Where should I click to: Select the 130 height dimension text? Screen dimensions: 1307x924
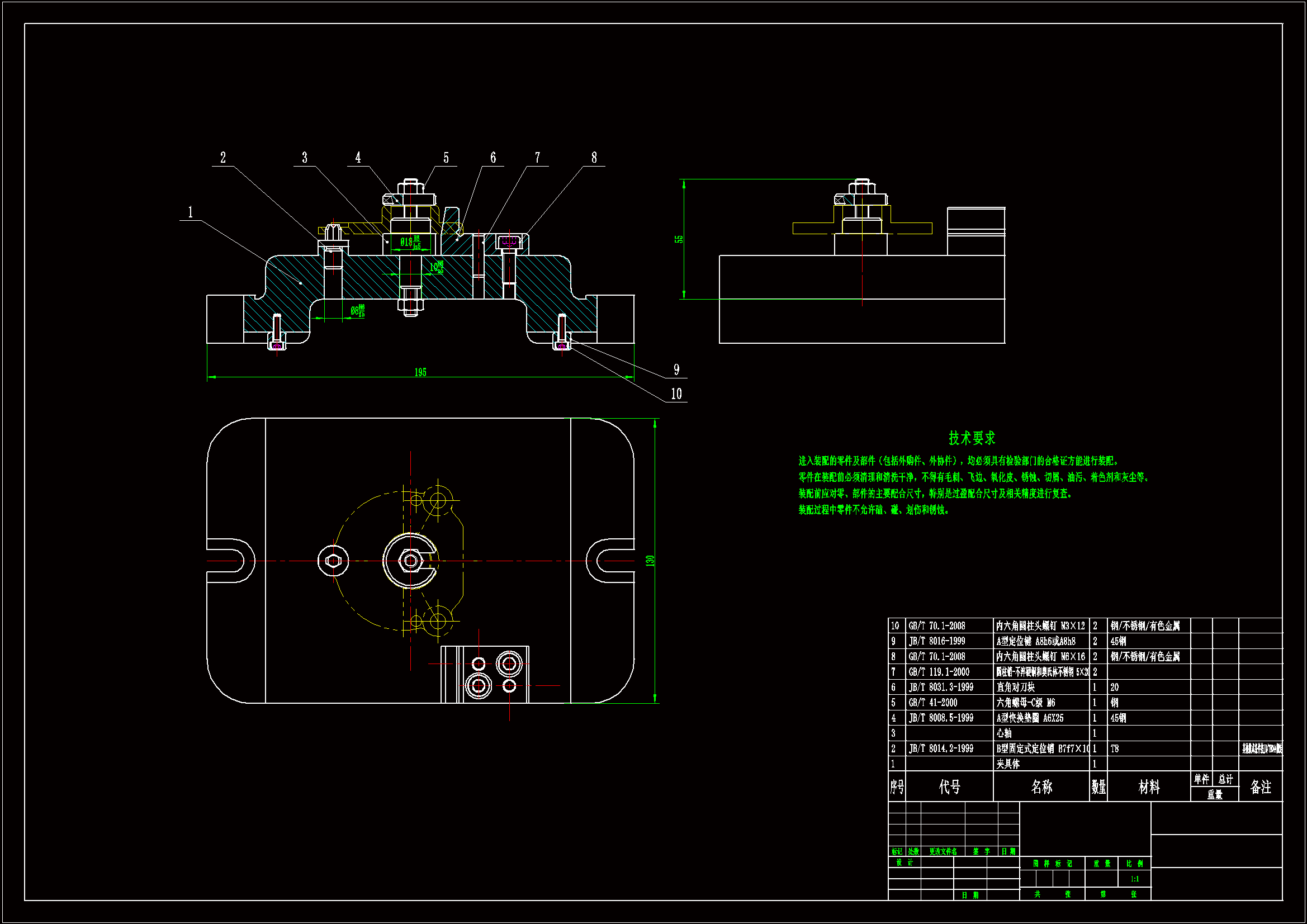(650, 561)
